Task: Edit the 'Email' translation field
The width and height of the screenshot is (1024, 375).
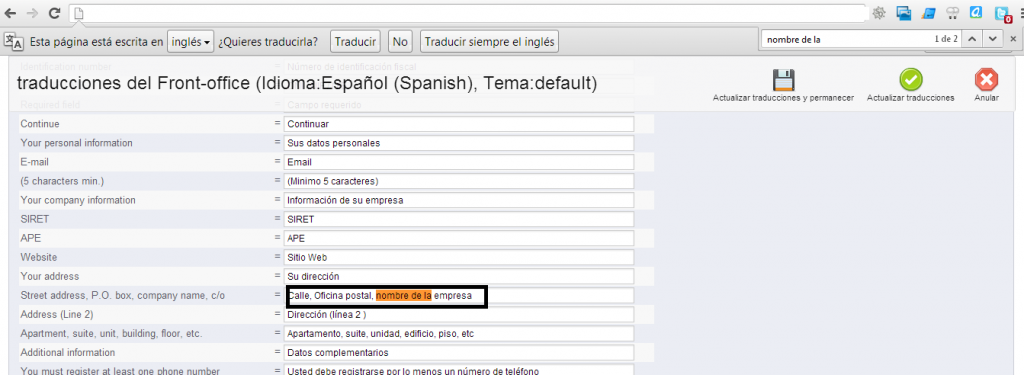Action: point(459,162)
